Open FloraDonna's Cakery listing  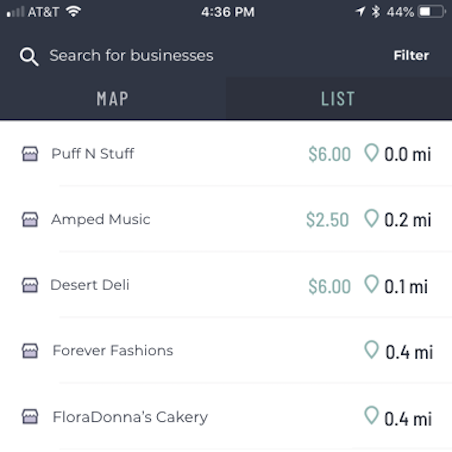point(226,417)
